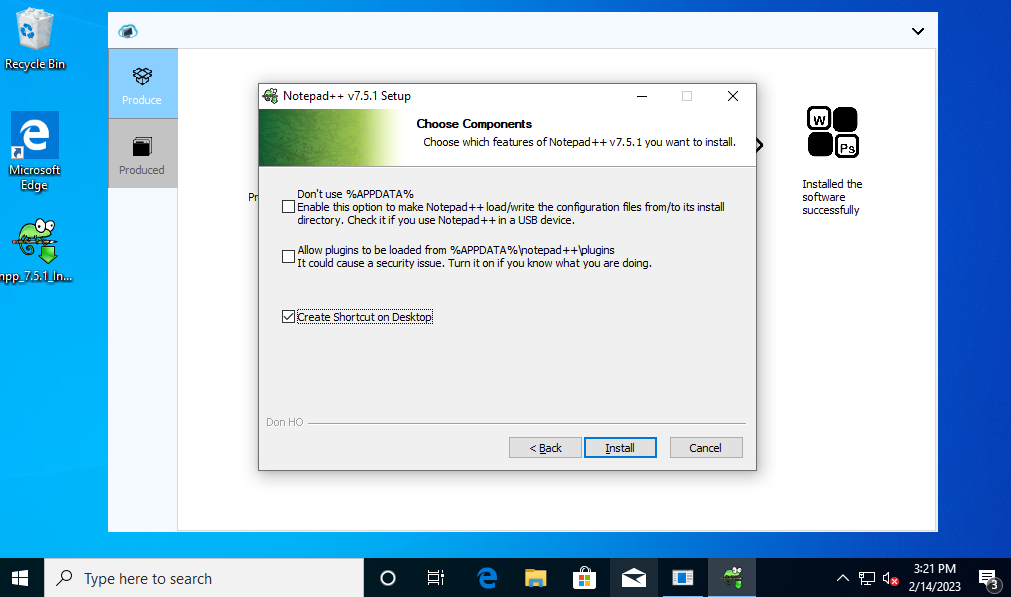Open network status tray icon
Viewport: 1011px width, 597px height.
point(867,578)
